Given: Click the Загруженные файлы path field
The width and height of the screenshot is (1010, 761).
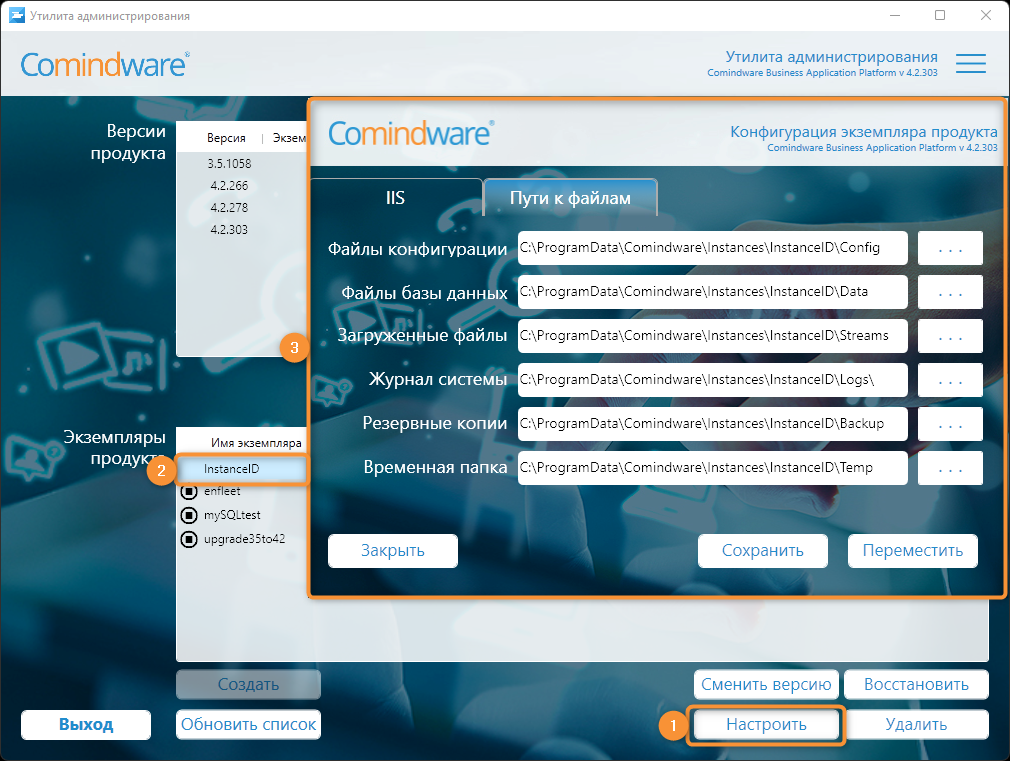Looking at the screenshot, I should click(713, 336).
